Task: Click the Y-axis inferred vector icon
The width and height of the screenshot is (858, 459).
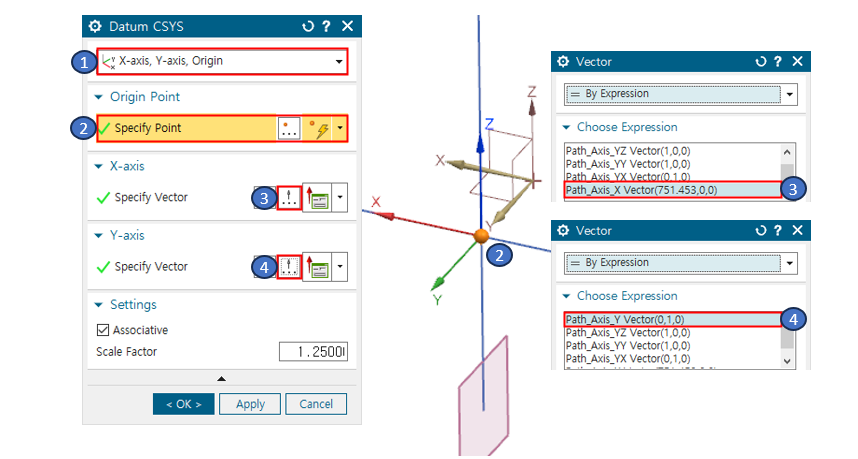Action: (x=320, y=267)
